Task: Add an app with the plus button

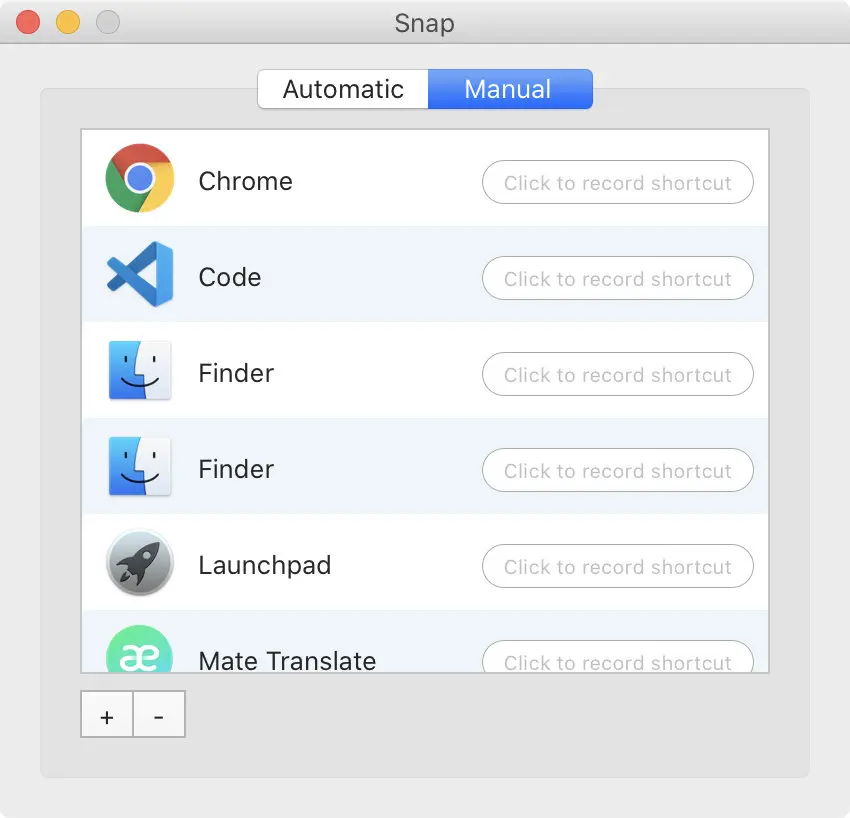Action: (x=107, y=714)
